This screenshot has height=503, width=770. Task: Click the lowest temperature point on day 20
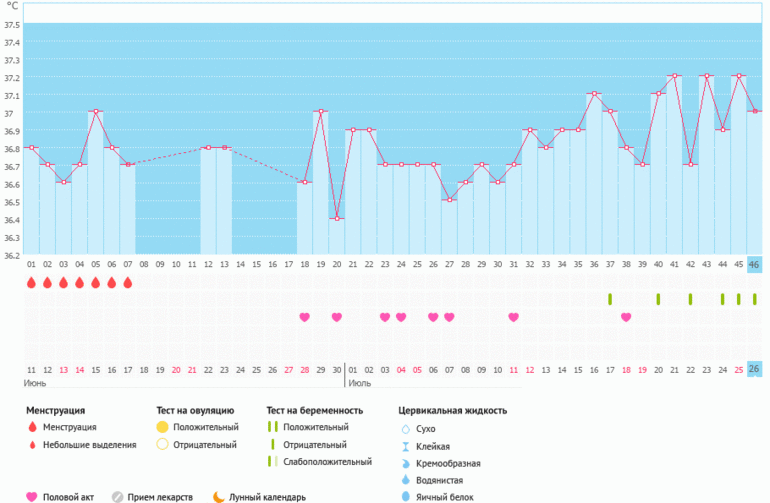click(337, 218)
